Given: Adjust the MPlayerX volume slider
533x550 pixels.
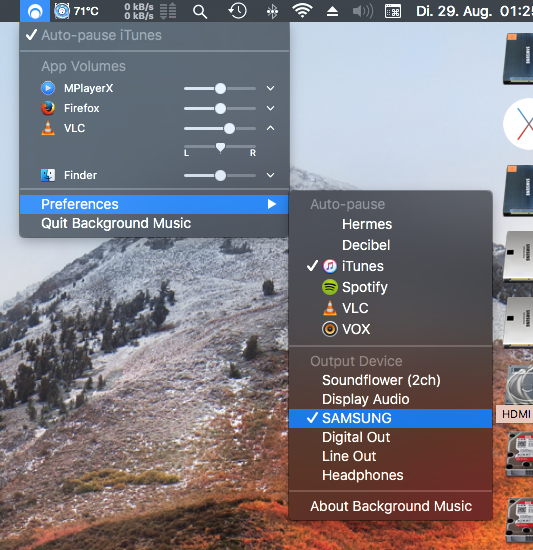Looking at the screenshot, I should [220, 88].
